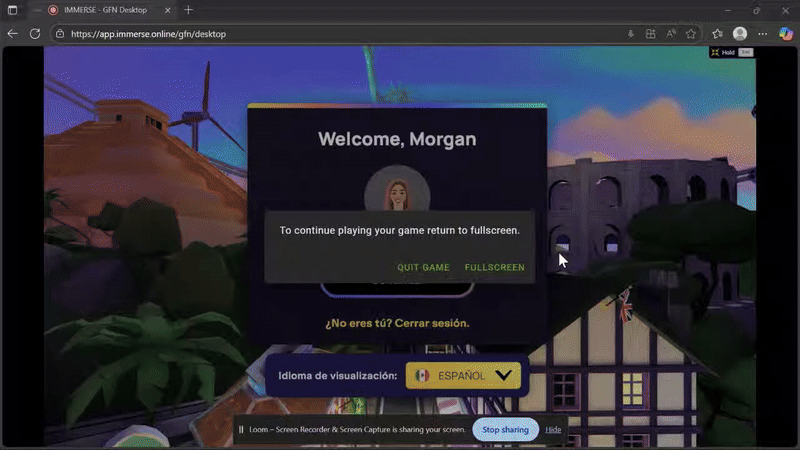Click the new tab plus icon
800x450 pixels.
188,10
